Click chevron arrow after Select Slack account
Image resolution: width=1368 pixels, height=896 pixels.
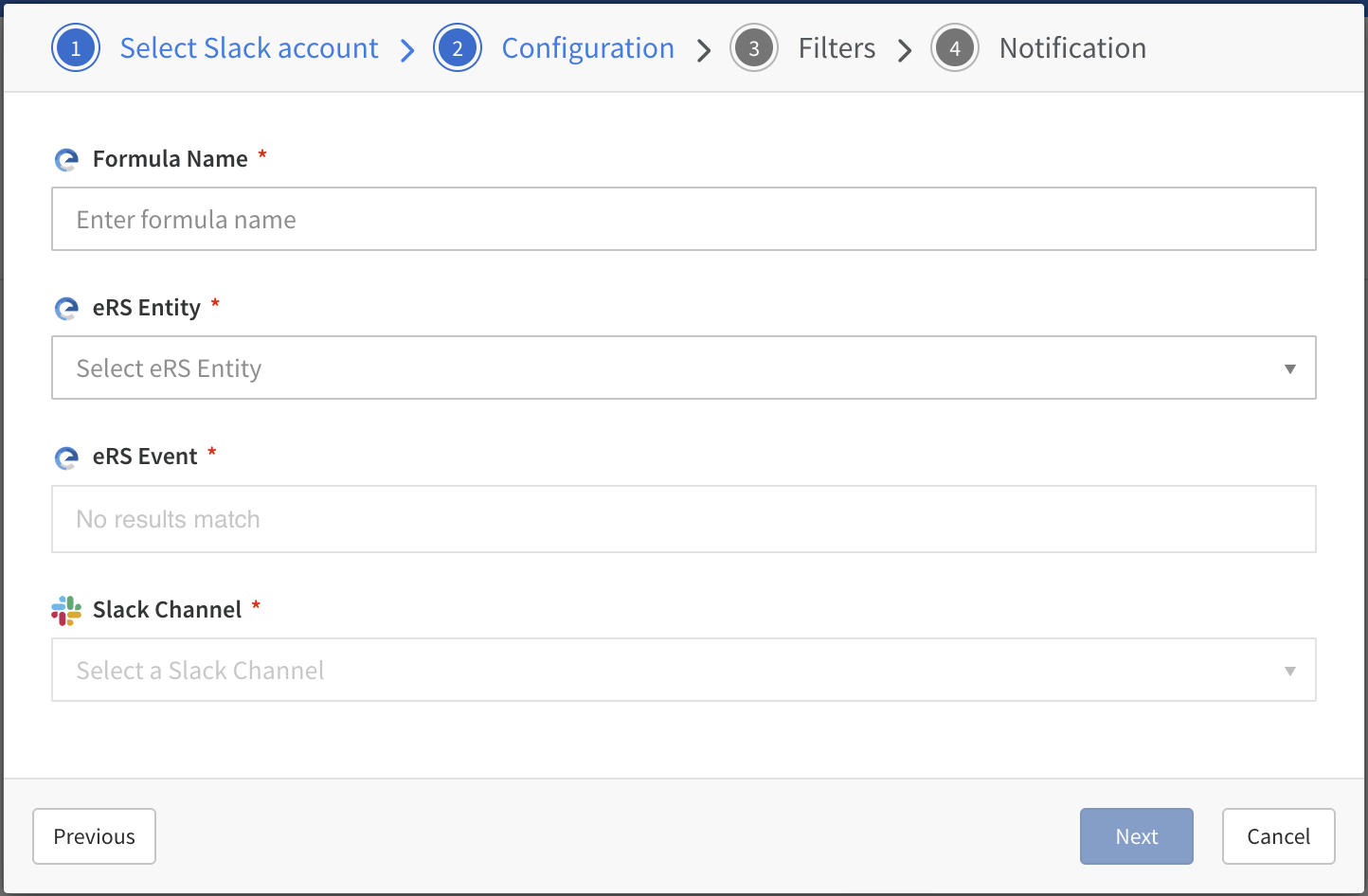tap(407, 49)
